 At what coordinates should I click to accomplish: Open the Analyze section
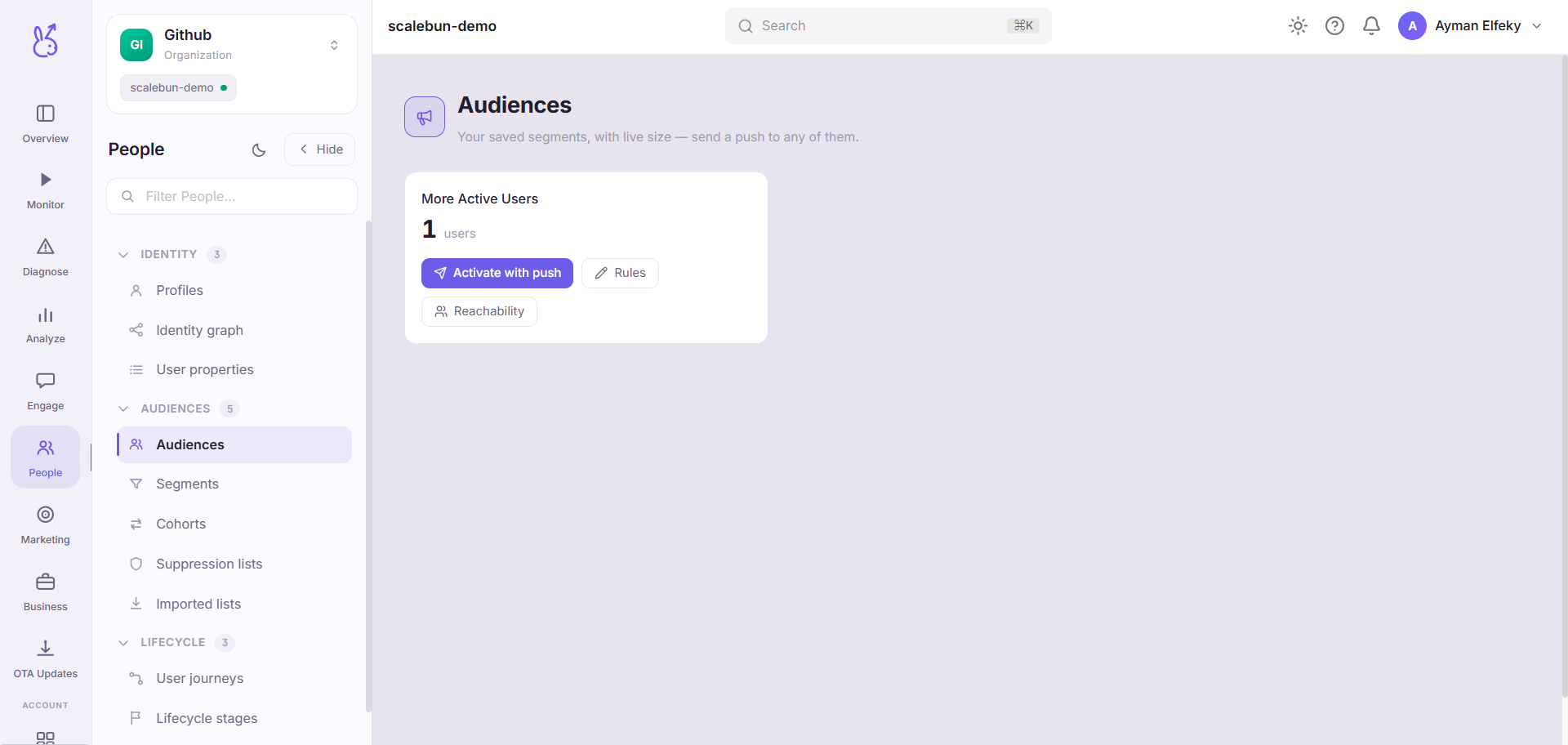pyautogui.click(x=46, y=325)
